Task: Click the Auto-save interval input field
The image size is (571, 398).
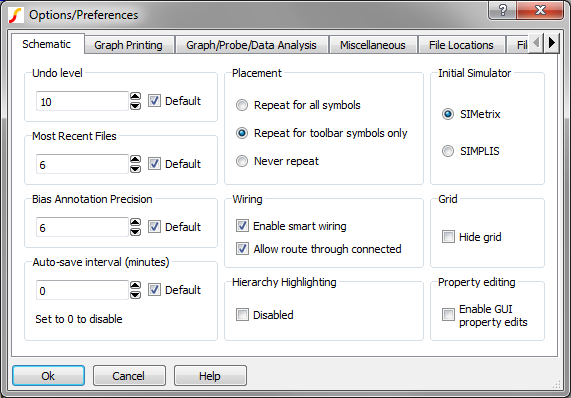Action: 82,290
